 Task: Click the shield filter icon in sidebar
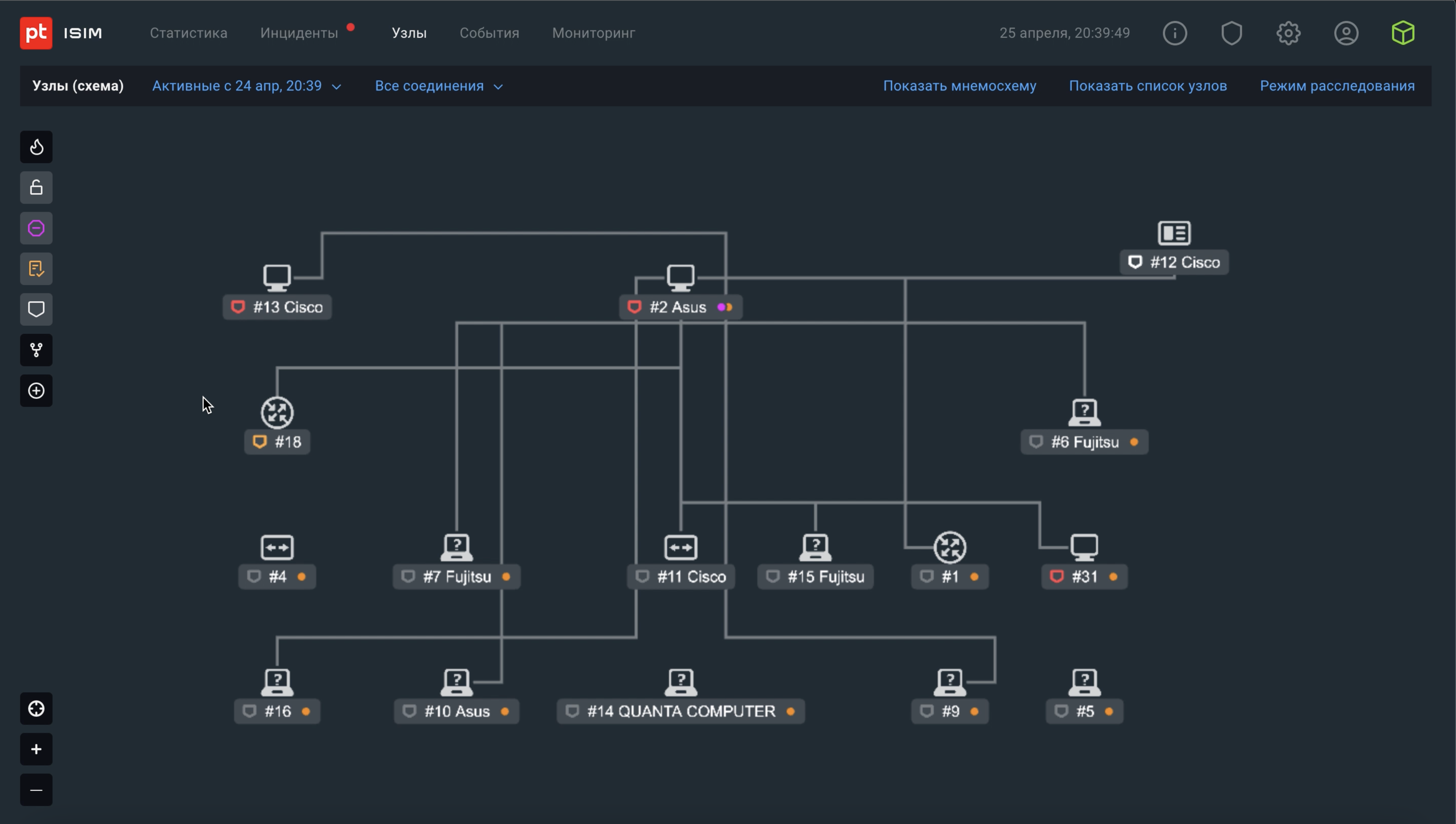pyautogui.click(x=36, y=310)
